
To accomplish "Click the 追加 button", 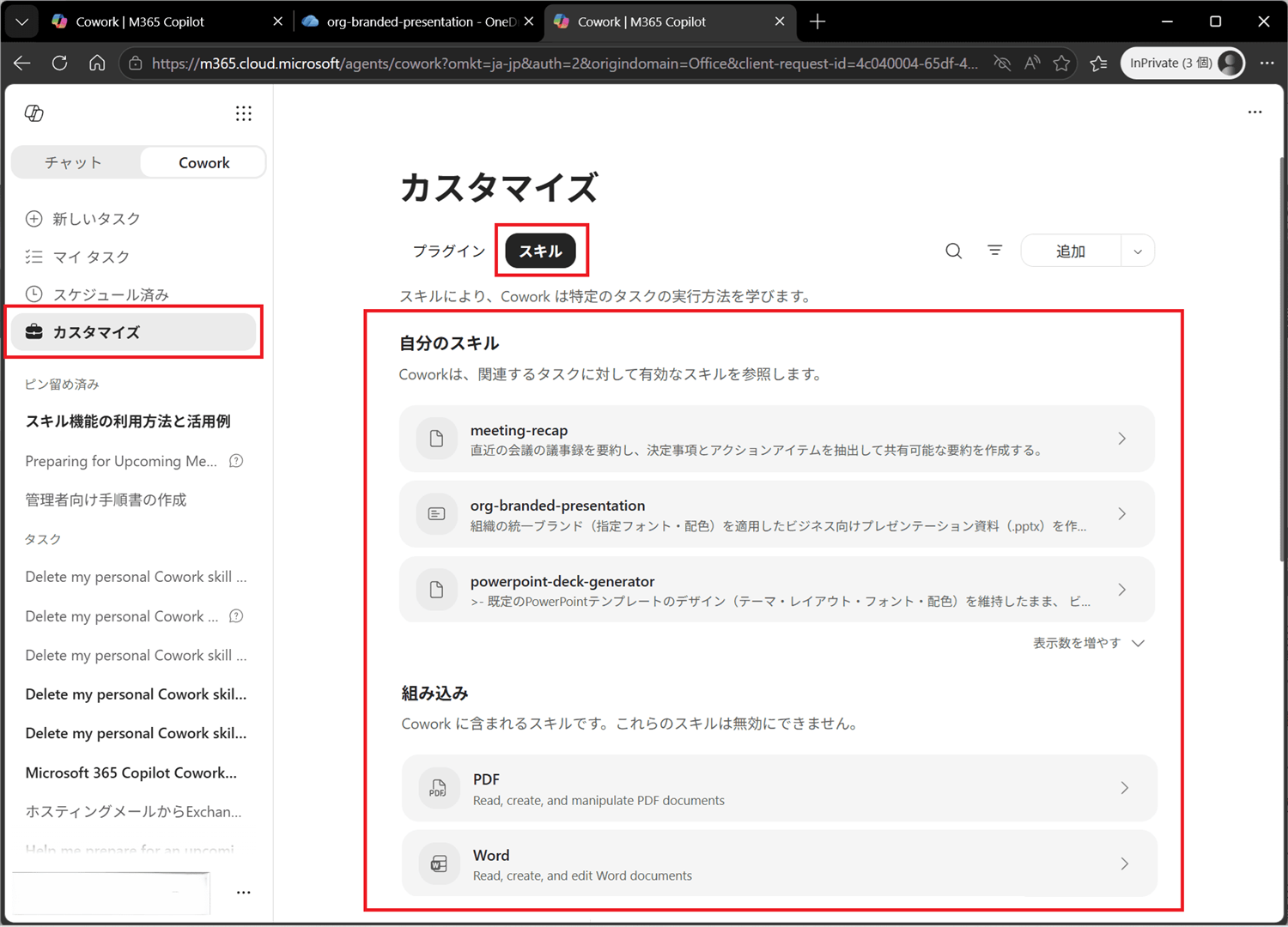I will 1071,251.
